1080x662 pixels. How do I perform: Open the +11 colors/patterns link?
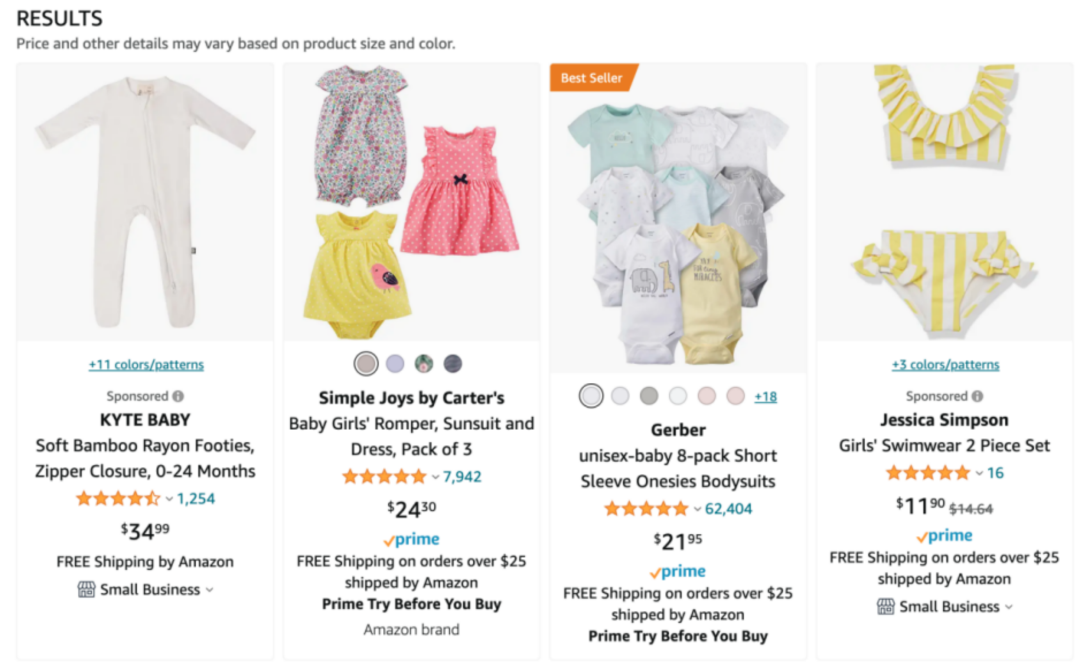coord(146,365)
